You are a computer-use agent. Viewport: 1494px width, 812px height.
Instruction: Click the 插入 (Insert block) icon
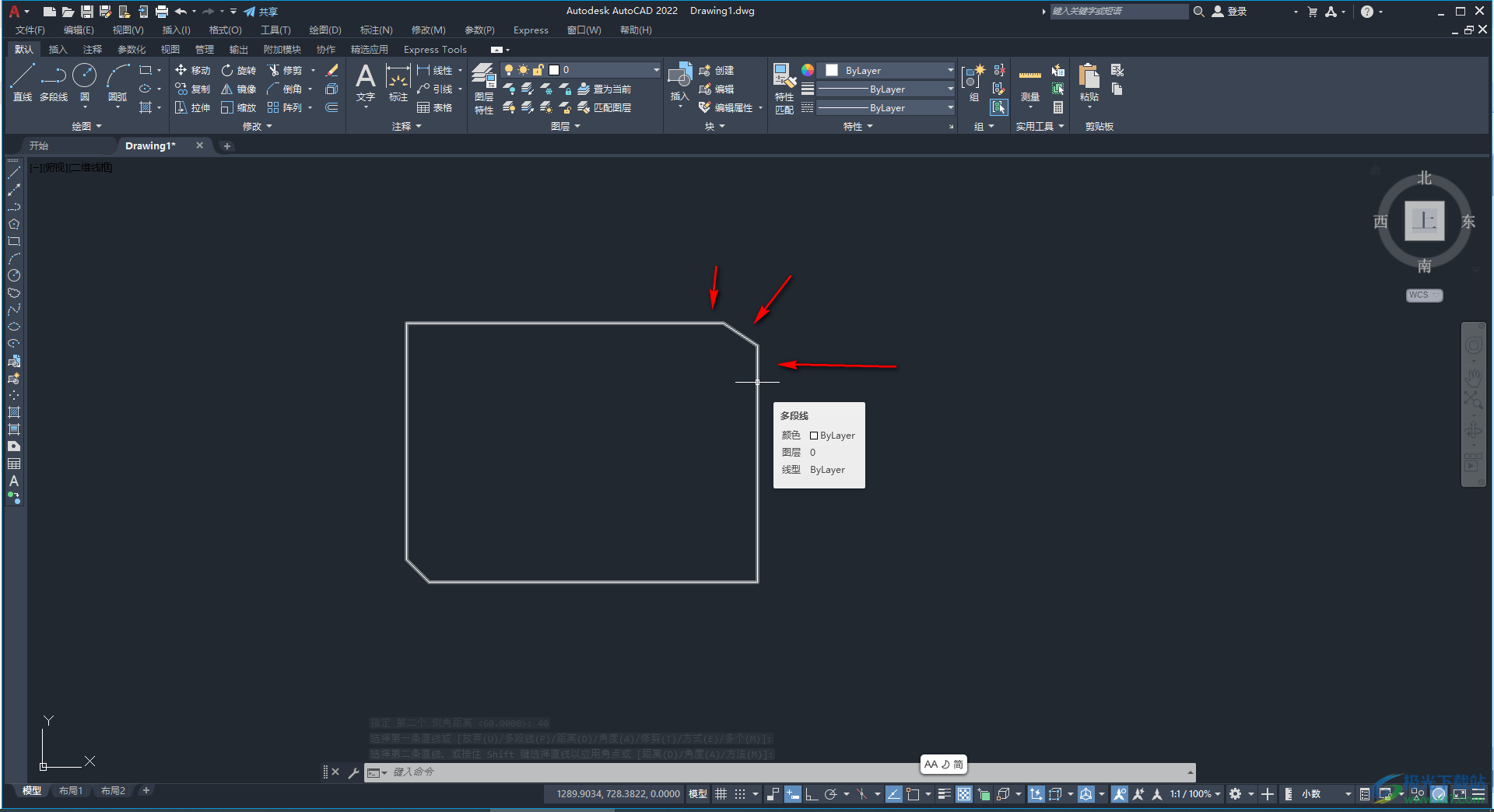coord(679,81)
